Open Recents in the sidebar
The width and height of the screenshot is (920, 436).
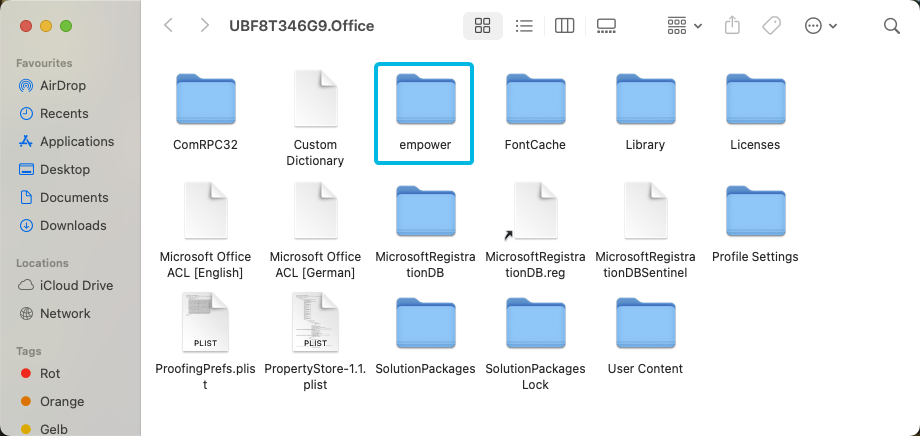coord(64,114)
